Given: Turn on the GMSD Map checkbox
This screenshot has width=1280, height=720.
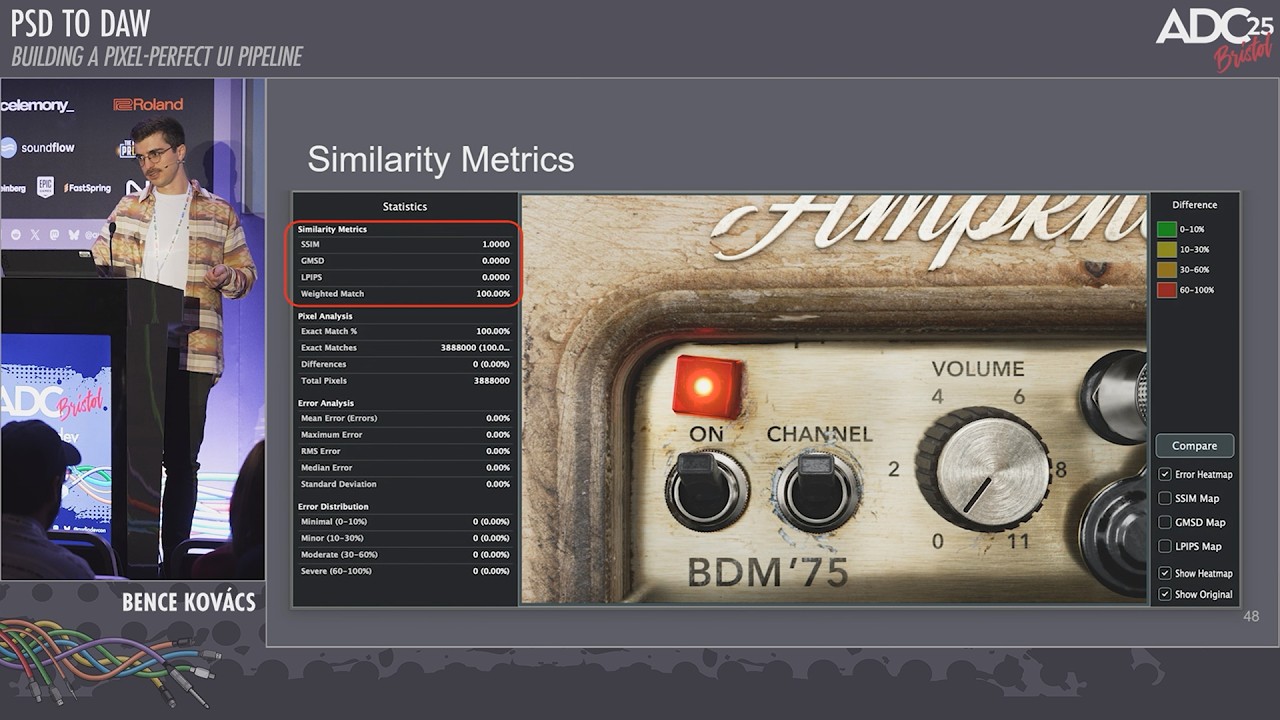Looking at the screenshot, I should point(1165,522).
